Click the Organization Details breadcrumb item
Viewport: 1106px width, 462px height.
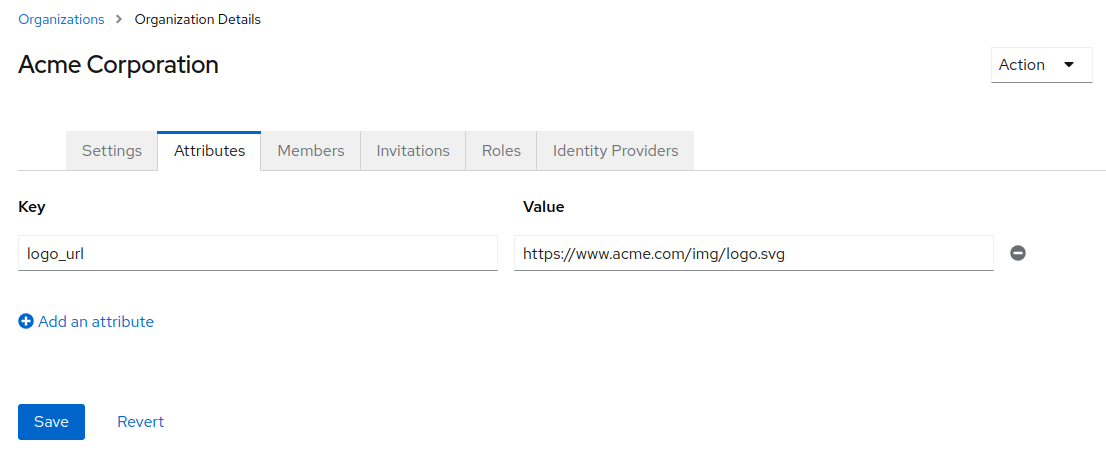tap(198, 19)
